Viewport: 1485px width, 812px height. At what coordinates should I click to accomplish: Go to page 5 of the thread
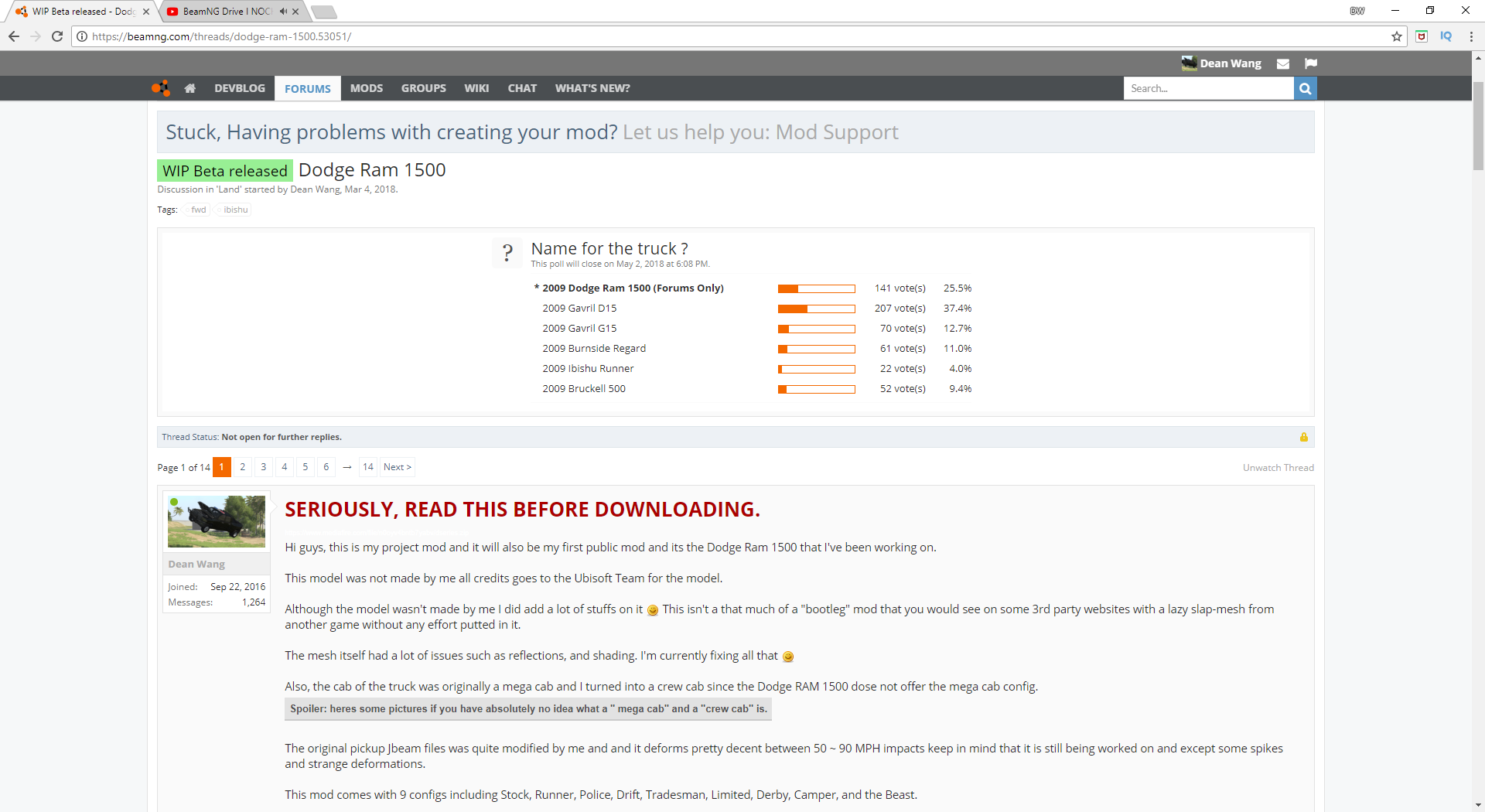pos(306,467)
